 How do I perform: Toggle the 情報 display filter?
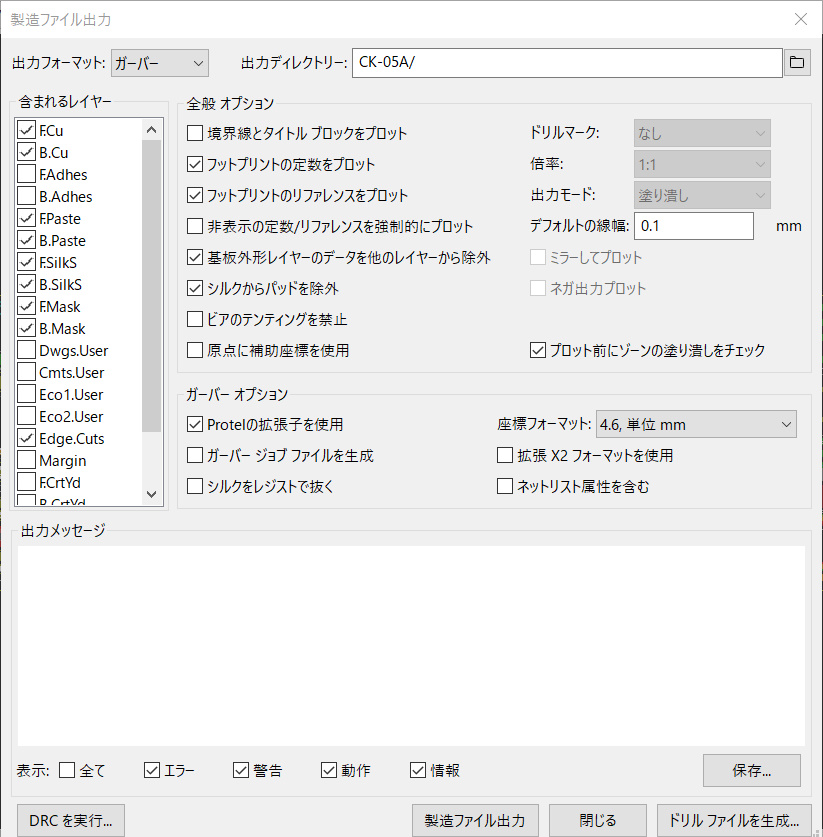tap(418, 770)
